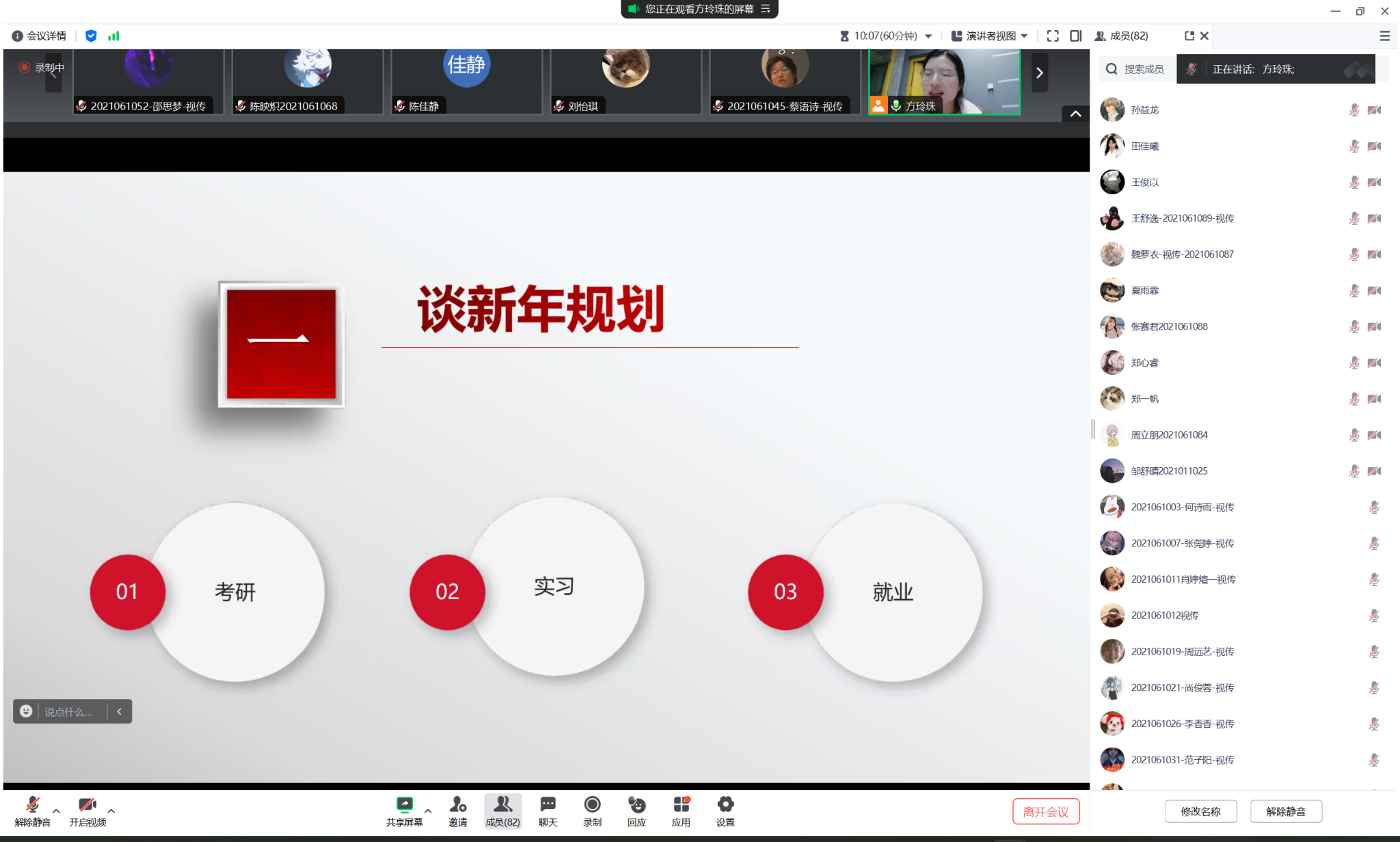This screenshot has height=842, width=1400.
Task: Click the 离开会议 leave button
Action: pyautogui.click(x=1045, y=811)
